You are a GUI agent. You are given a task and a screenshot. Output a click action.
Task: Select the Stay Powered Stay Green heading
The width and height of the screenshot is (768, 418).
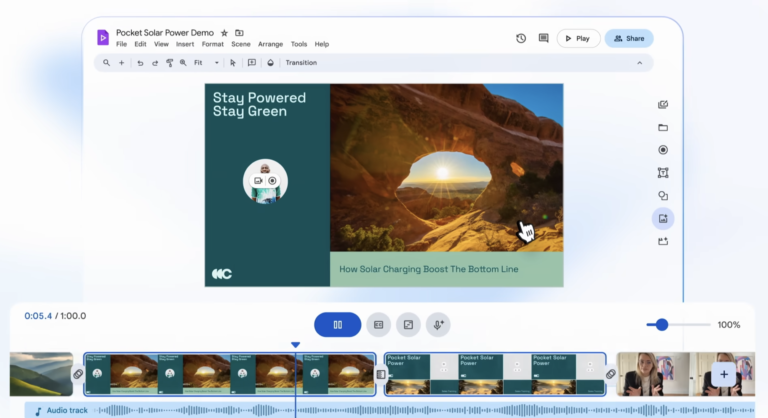259,104
